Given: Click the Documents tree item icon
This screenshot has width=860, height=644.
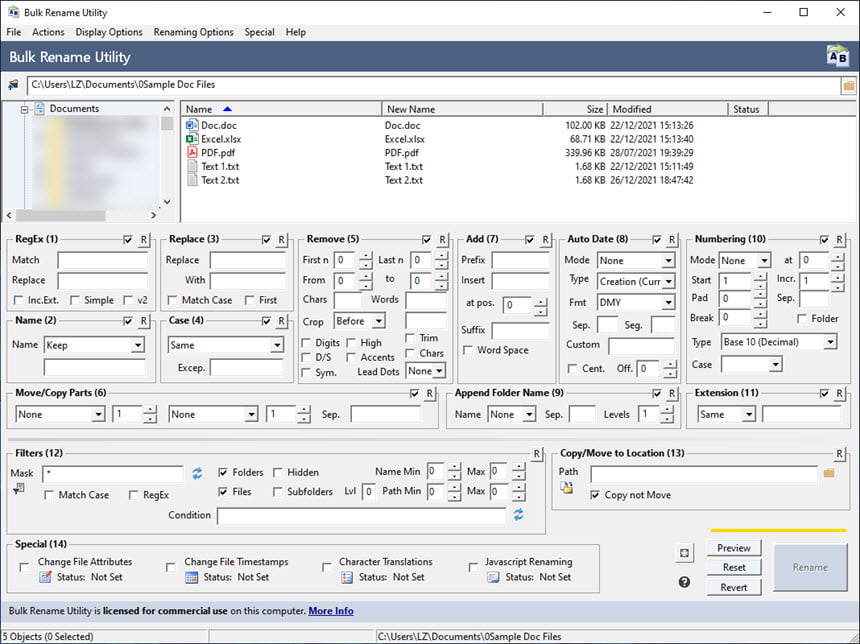Looking at the screenshot, I should [39, 109].
